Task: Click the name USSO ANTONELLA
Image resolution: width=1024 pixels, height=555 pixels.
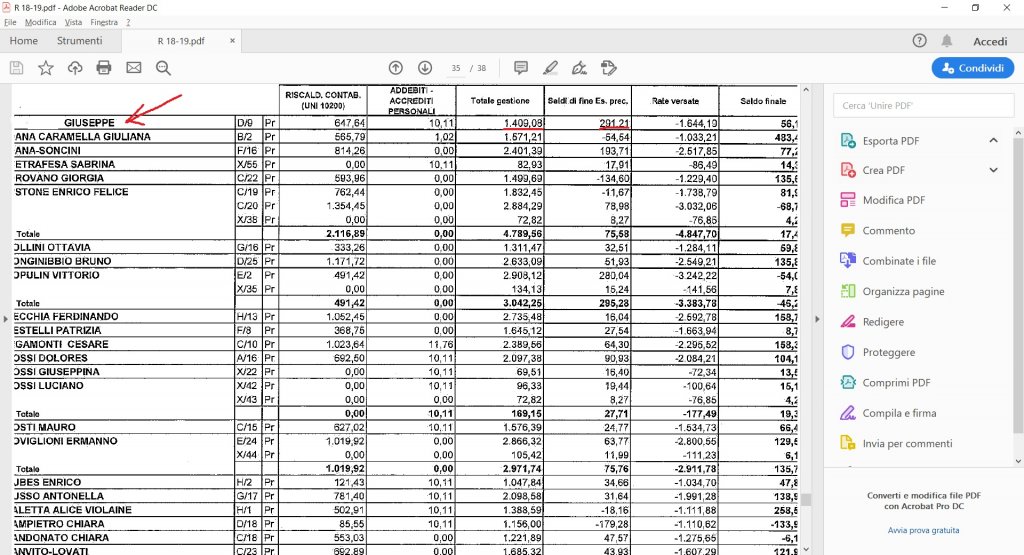Action: [59, 496]
